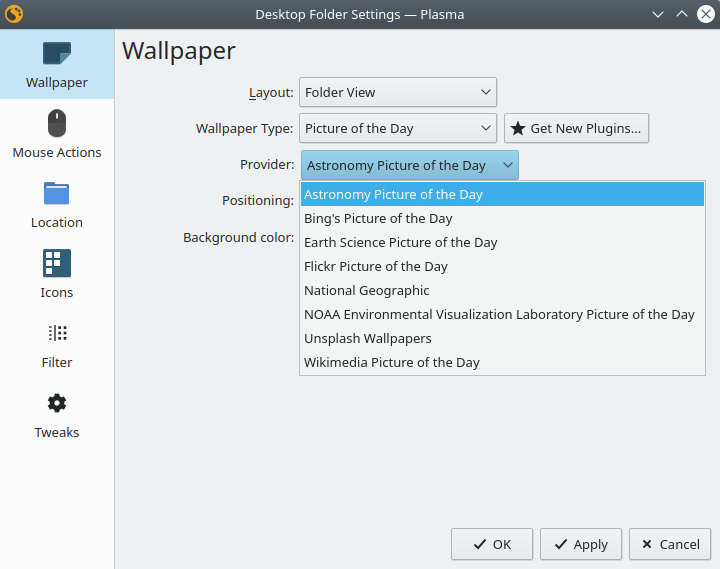Image resolution: width=720 pixels, height=569 pixels.
Task: Choose National Geographic provider
Action: (367, 290)
